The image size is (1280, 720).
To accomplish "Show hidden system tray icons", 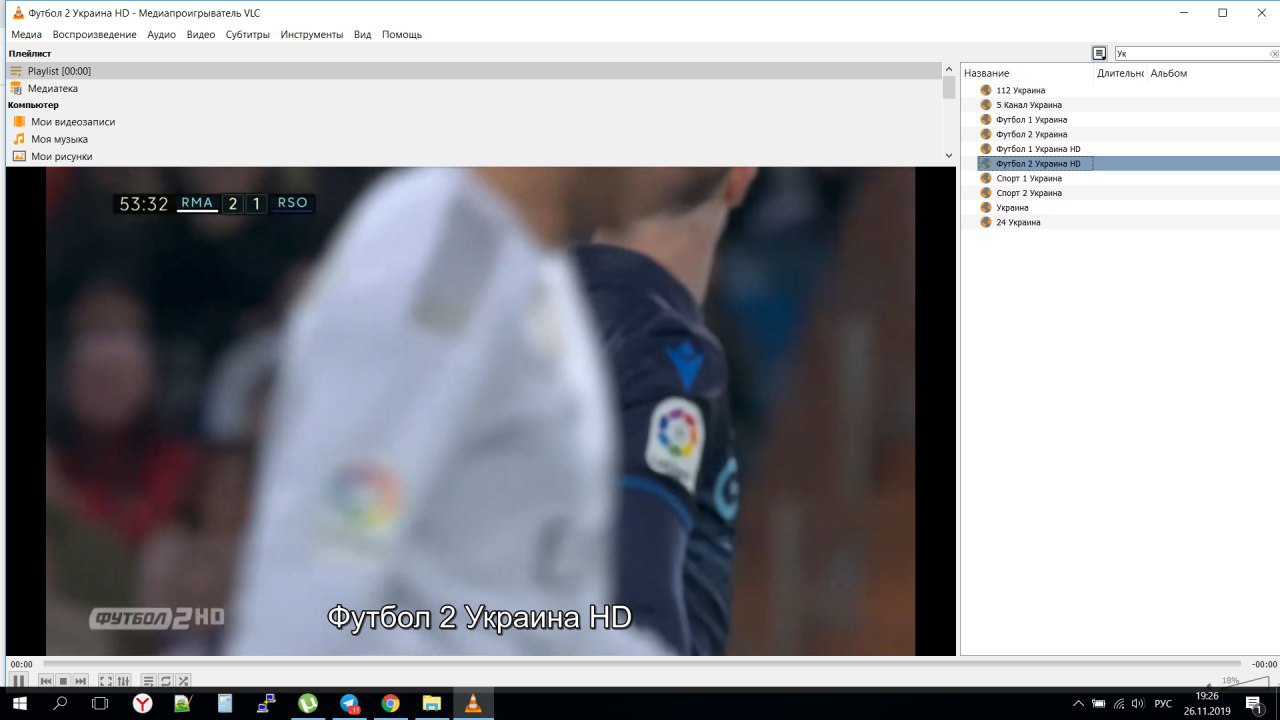I will 1078,704.
